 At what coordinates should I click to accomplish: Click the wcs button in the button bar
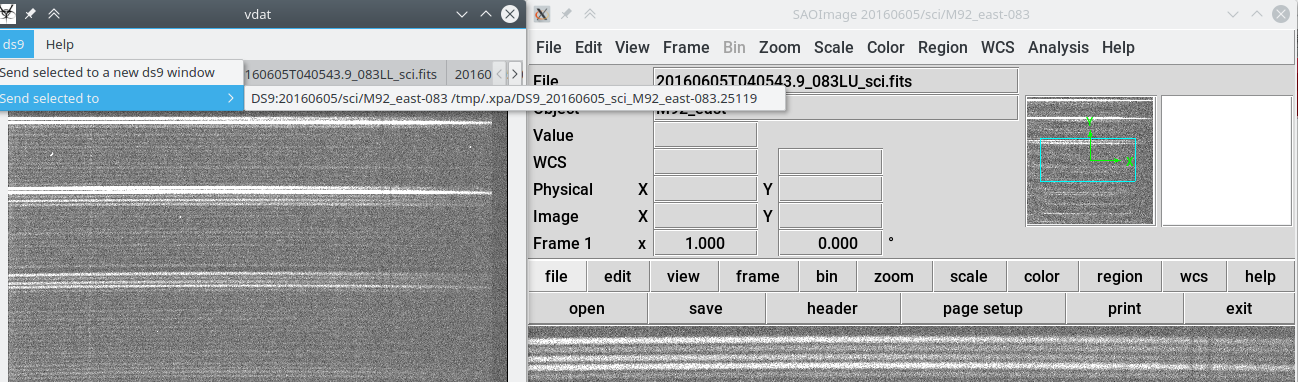[x=1194, y=277]
